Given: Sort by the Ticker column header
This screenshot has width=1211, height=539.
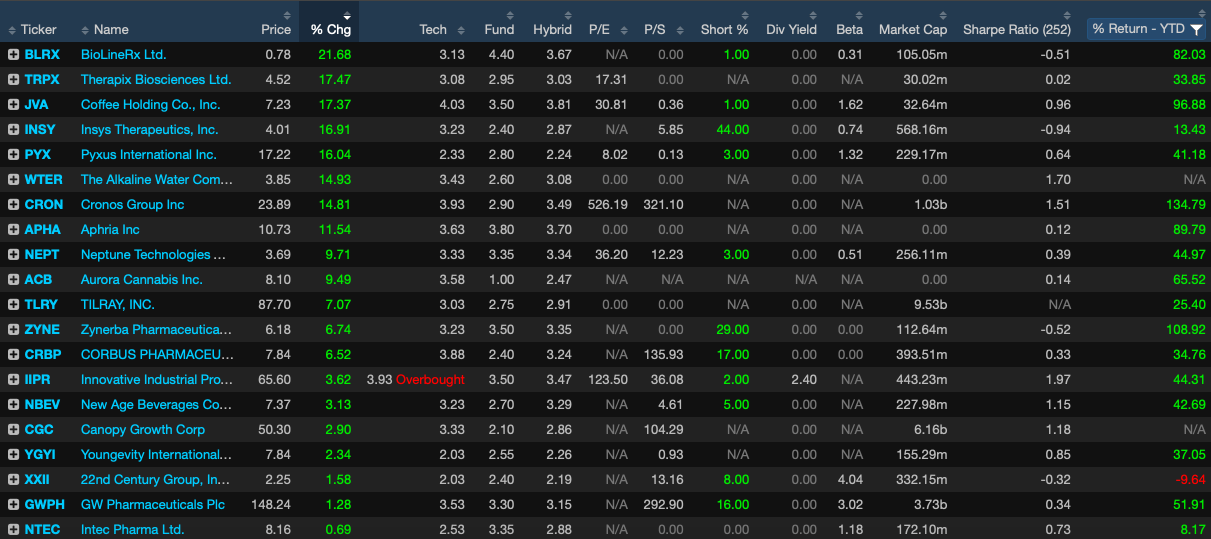Looking at the screenshot, I should pyautogui.click(x=39, y=29).
